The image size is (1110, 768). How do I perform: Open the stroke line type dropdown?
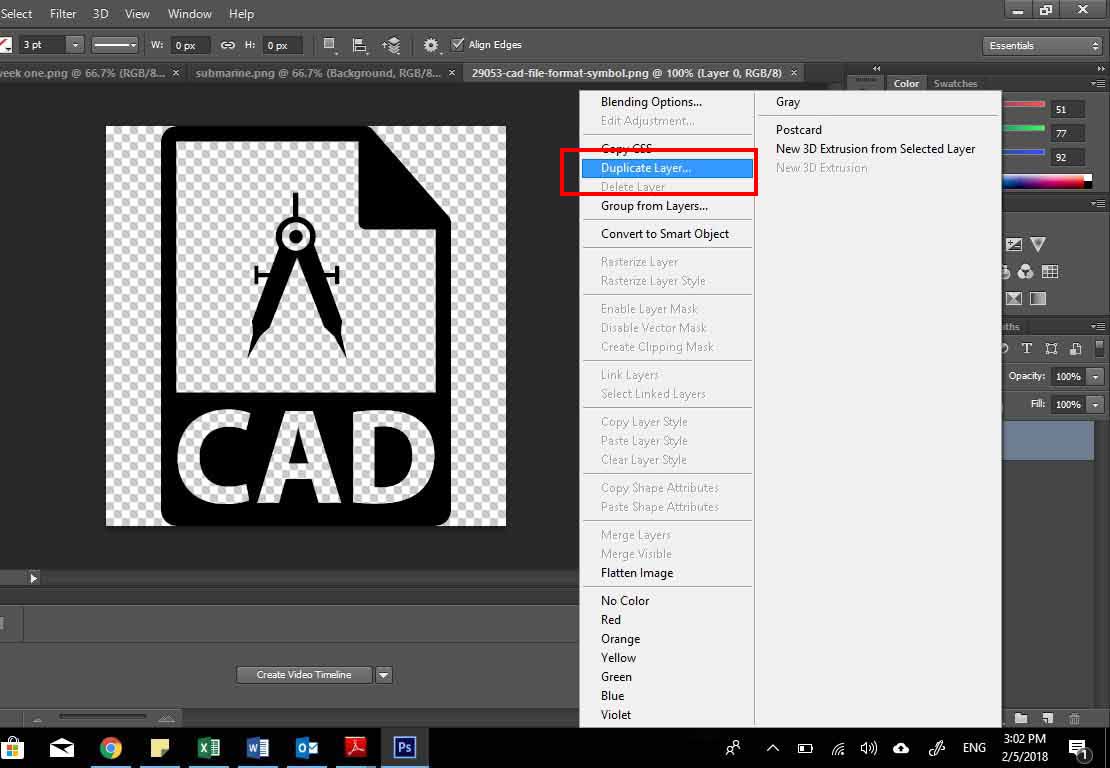pyautogui.click(x=115, y=45)
